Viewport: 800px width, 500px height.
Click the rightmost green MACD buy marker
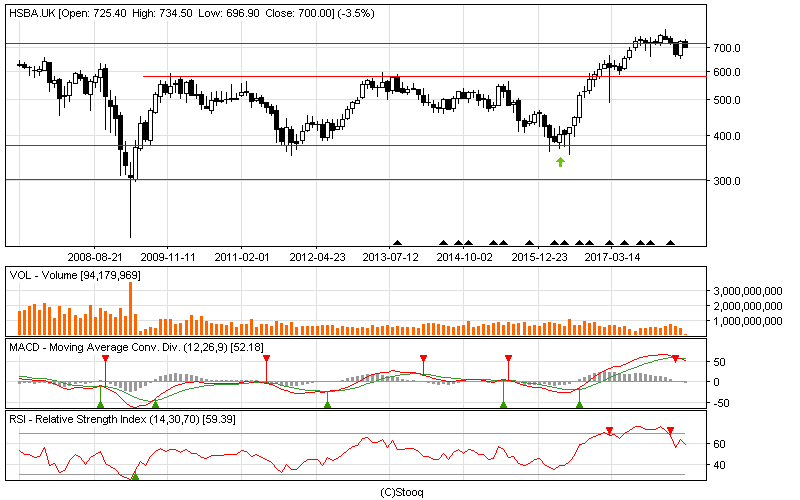579,404
